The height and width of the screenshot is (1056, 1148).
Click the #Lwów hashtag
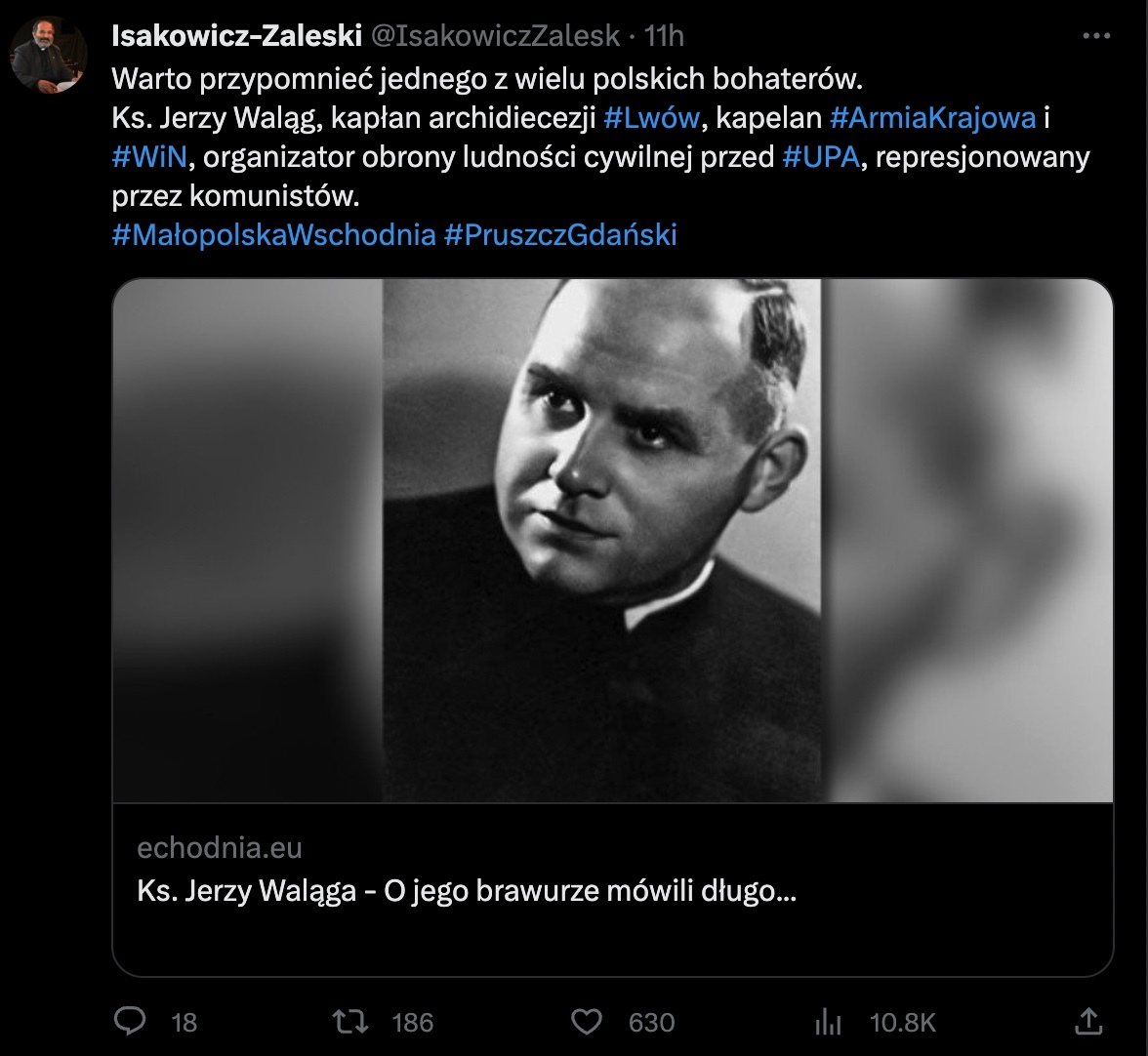(x=652, y=118)
